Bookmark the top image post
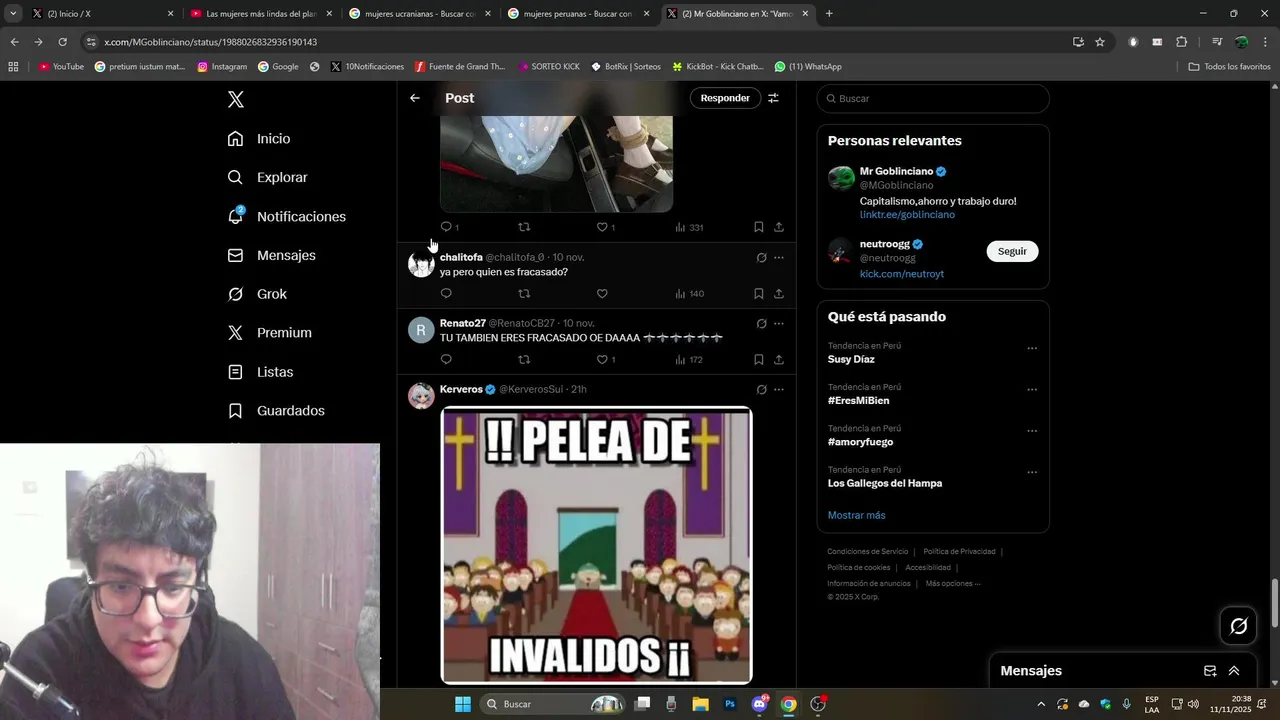 coord(758,227)
